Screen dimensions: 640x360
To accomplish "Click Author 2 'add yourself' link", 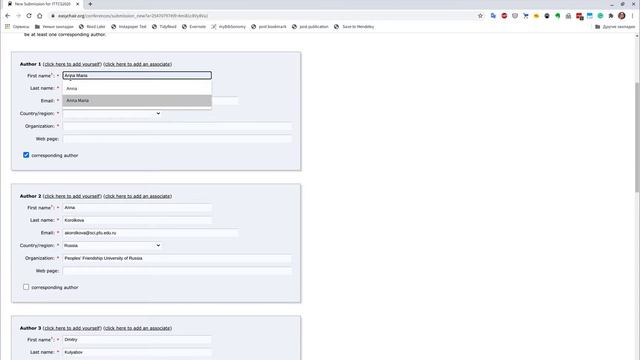I will pyautogui.click(x=72, y=196).
